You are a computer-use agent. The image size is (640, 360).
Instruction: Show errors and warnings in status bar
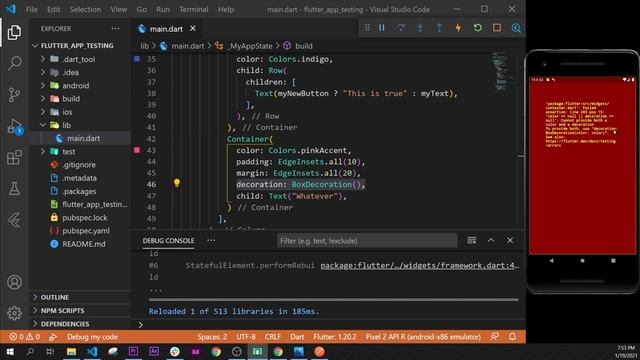click(24, 337)
